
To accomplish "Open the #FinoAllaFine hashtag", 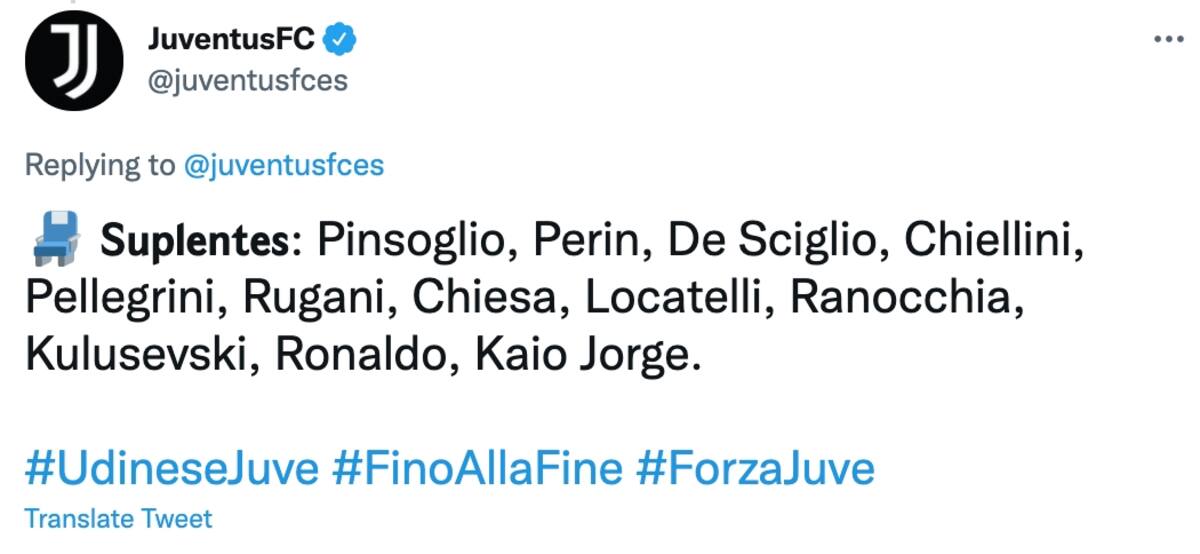I will pos(477,468).
